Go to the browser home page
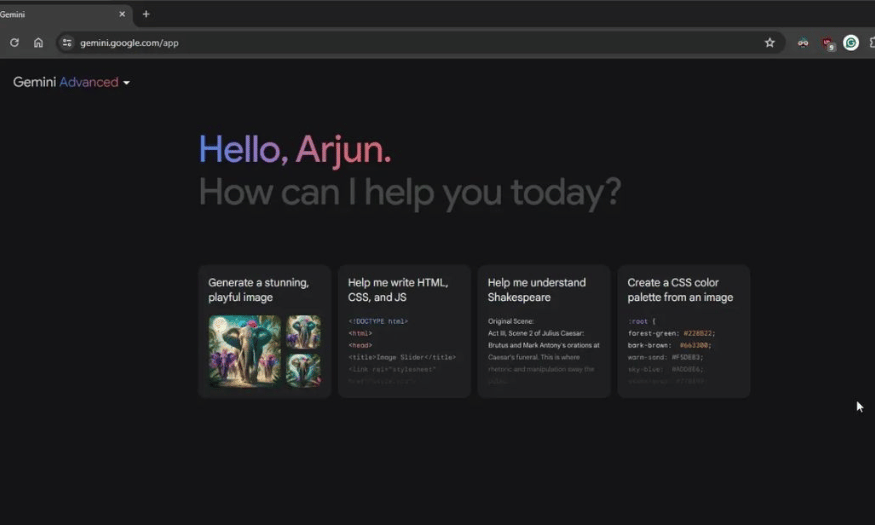The width and height of the screenshot is (875, 525). pos(38,43)
